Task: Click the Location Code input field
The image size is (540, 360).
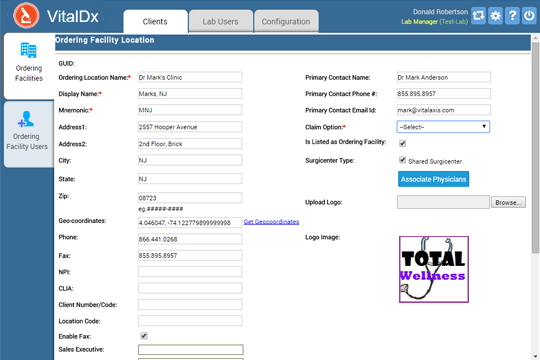Action: [190, 321]
